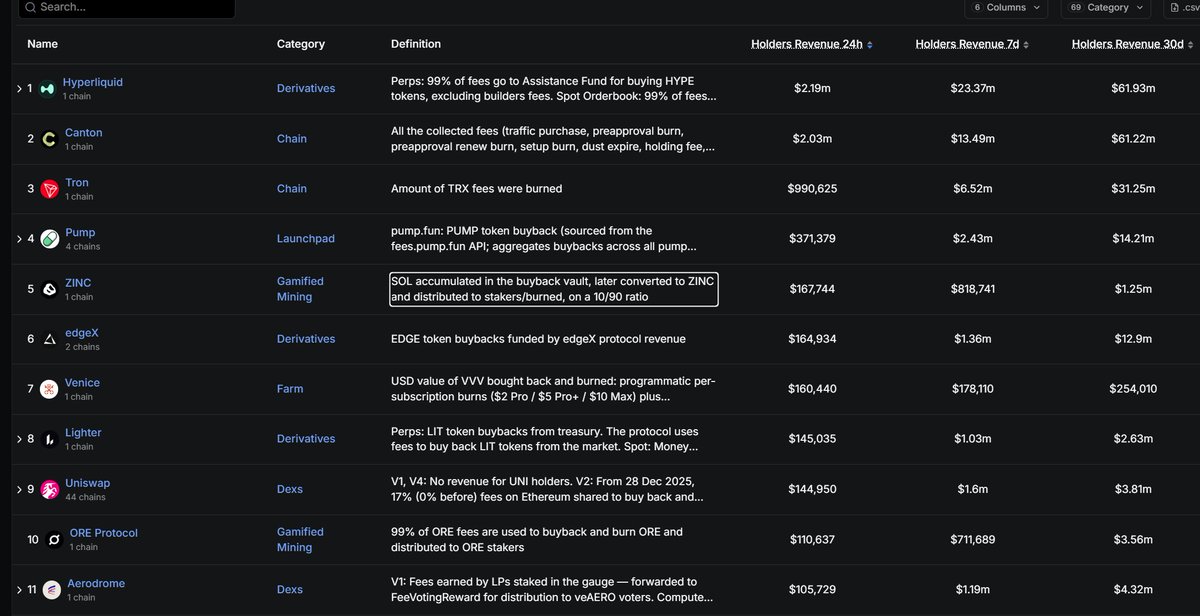Click Aerodrome 24h value $105,729
1200x616 pixels.
click(x=813, y=590)
